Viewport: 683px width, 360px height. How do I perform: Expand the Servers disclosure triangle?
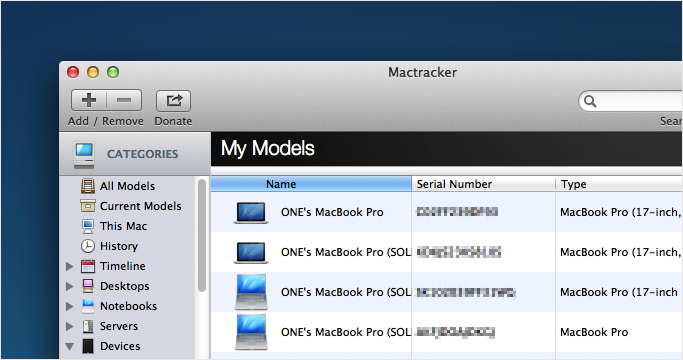coord(69,326)
